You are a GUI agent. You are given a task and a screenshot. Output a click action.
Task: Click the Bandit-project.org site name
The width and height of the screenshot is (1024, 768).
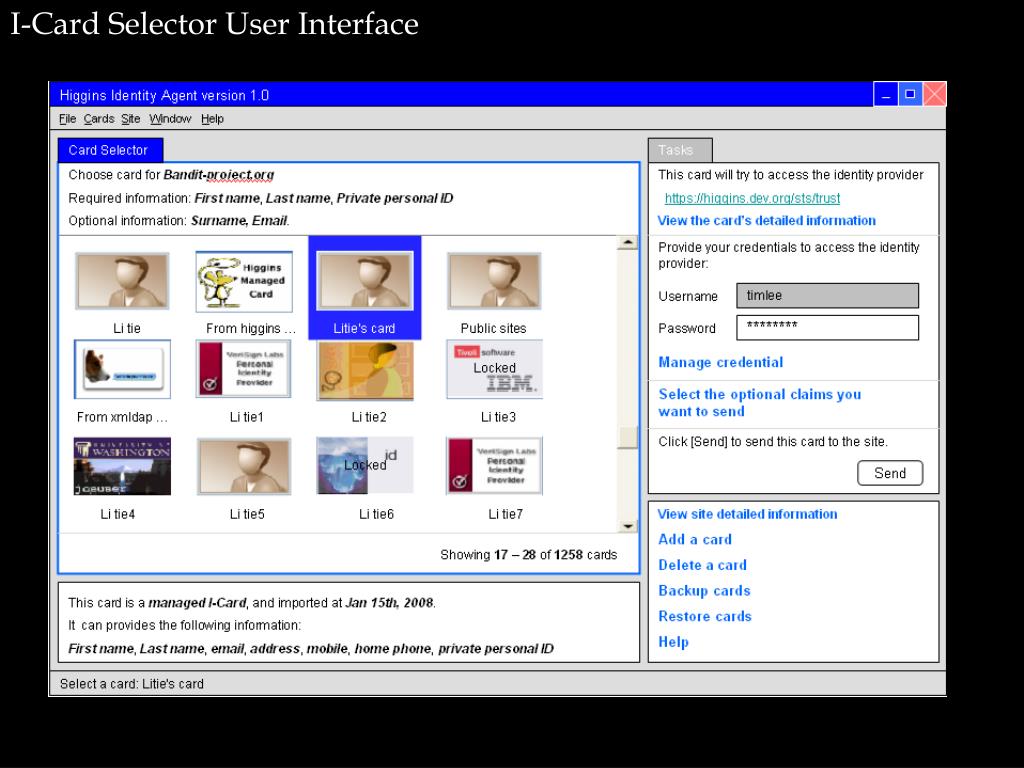(x=219, y=175)
